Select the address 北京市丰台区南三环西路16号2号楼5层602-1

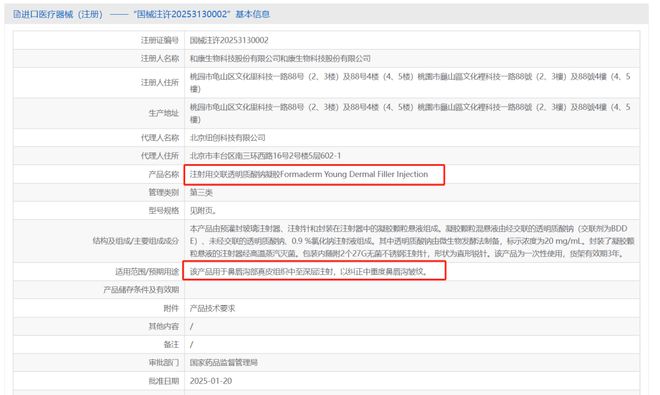click(265, 156)
